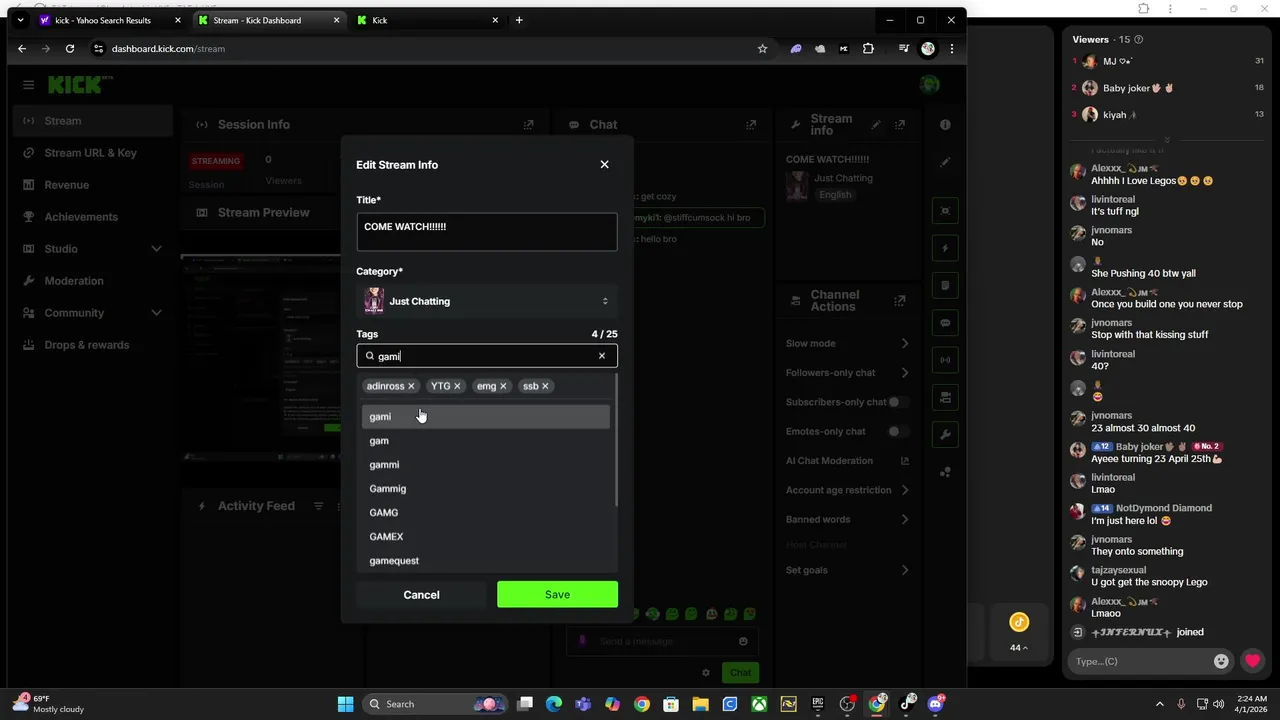Edit the stream Title text field

[487, 232]
